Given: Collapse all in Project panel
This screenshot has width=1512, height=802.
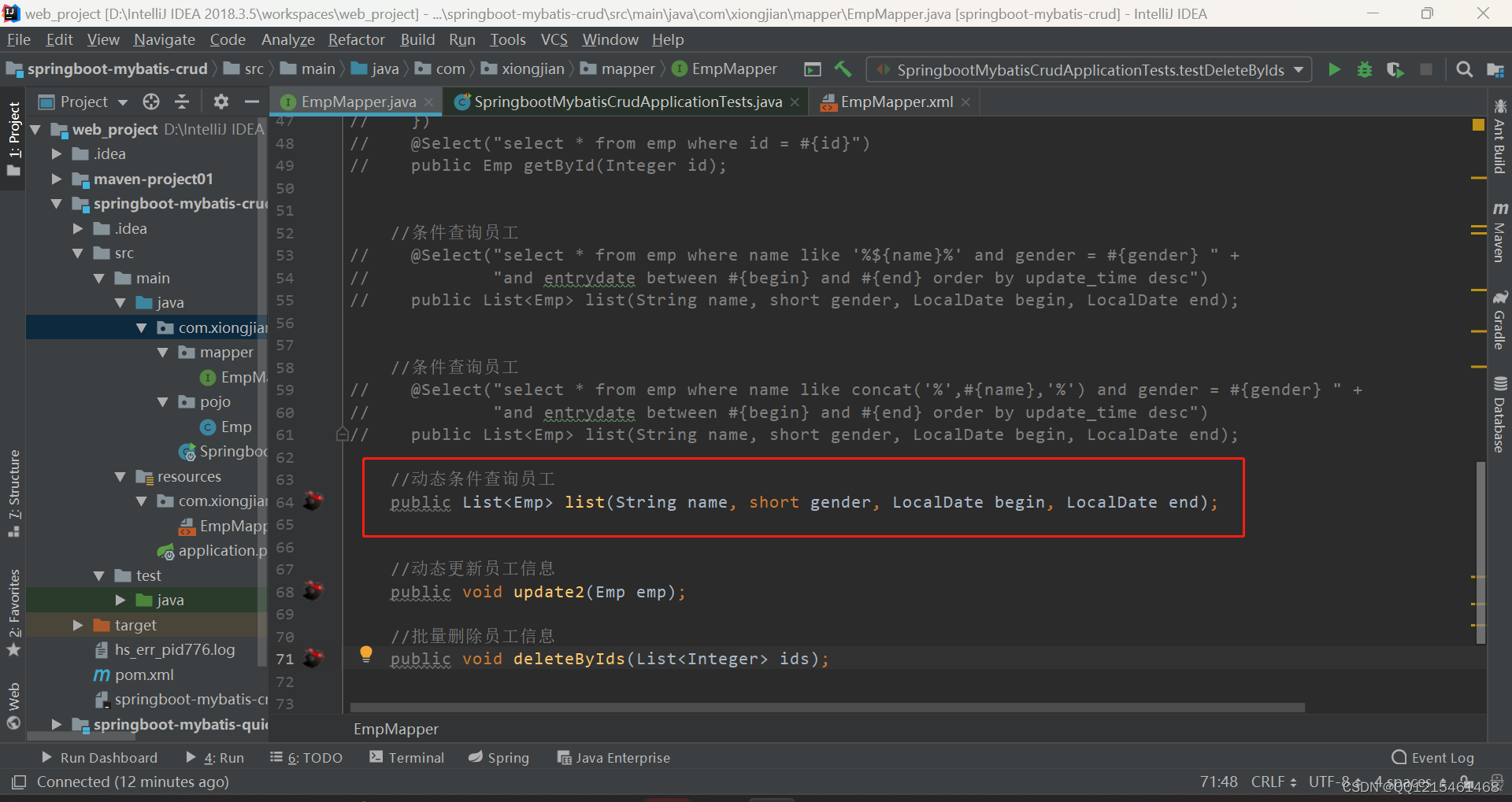Looking at the screenshot, I should [182, 102].
